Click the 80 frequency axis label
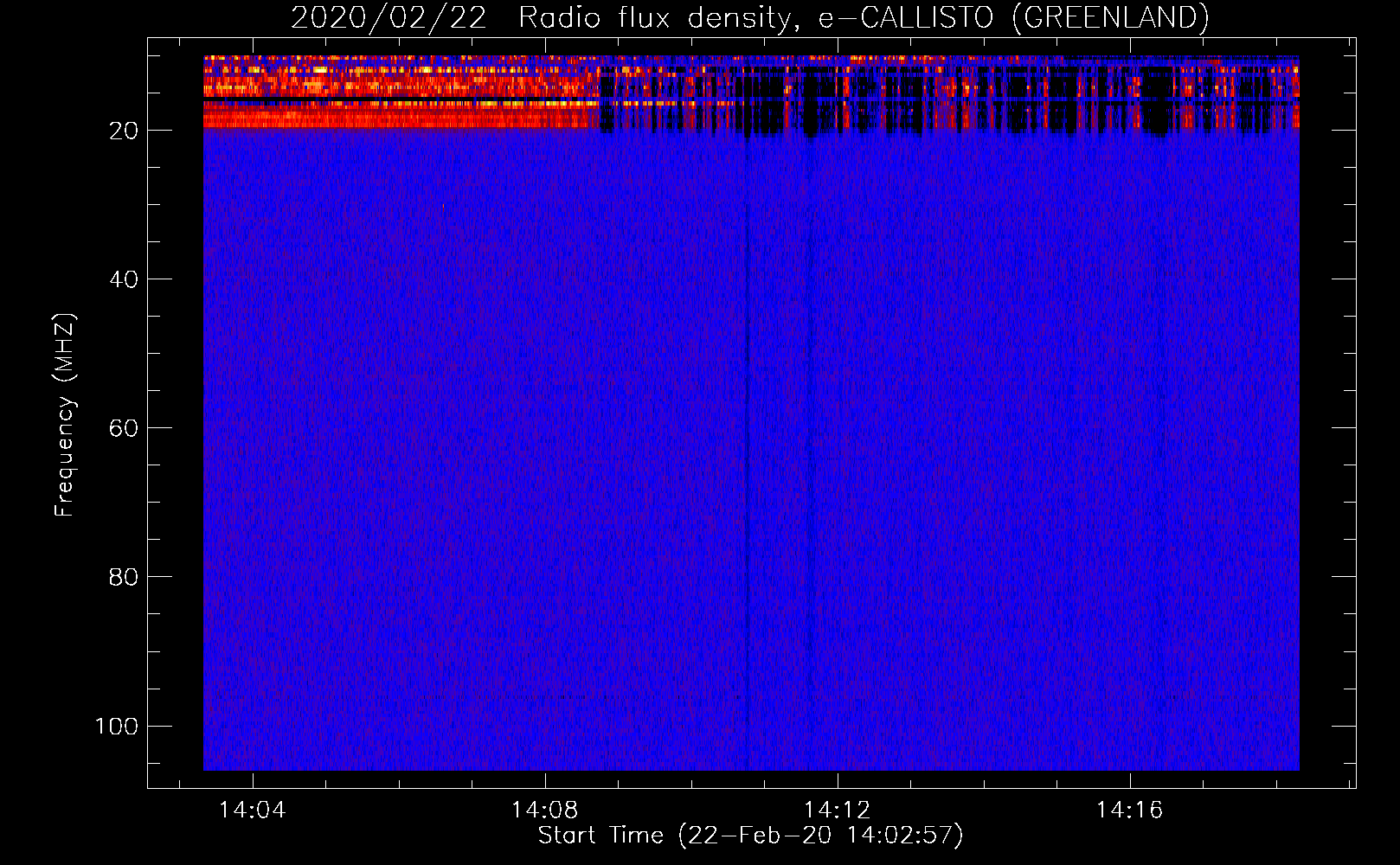The image size is (1400, 865). pos(124,577)
